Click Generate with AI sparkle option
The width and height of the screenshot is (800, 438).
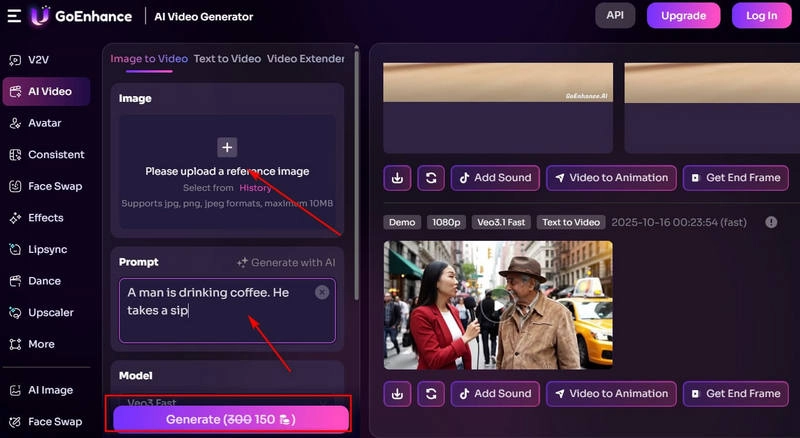[x=286, y=262]
